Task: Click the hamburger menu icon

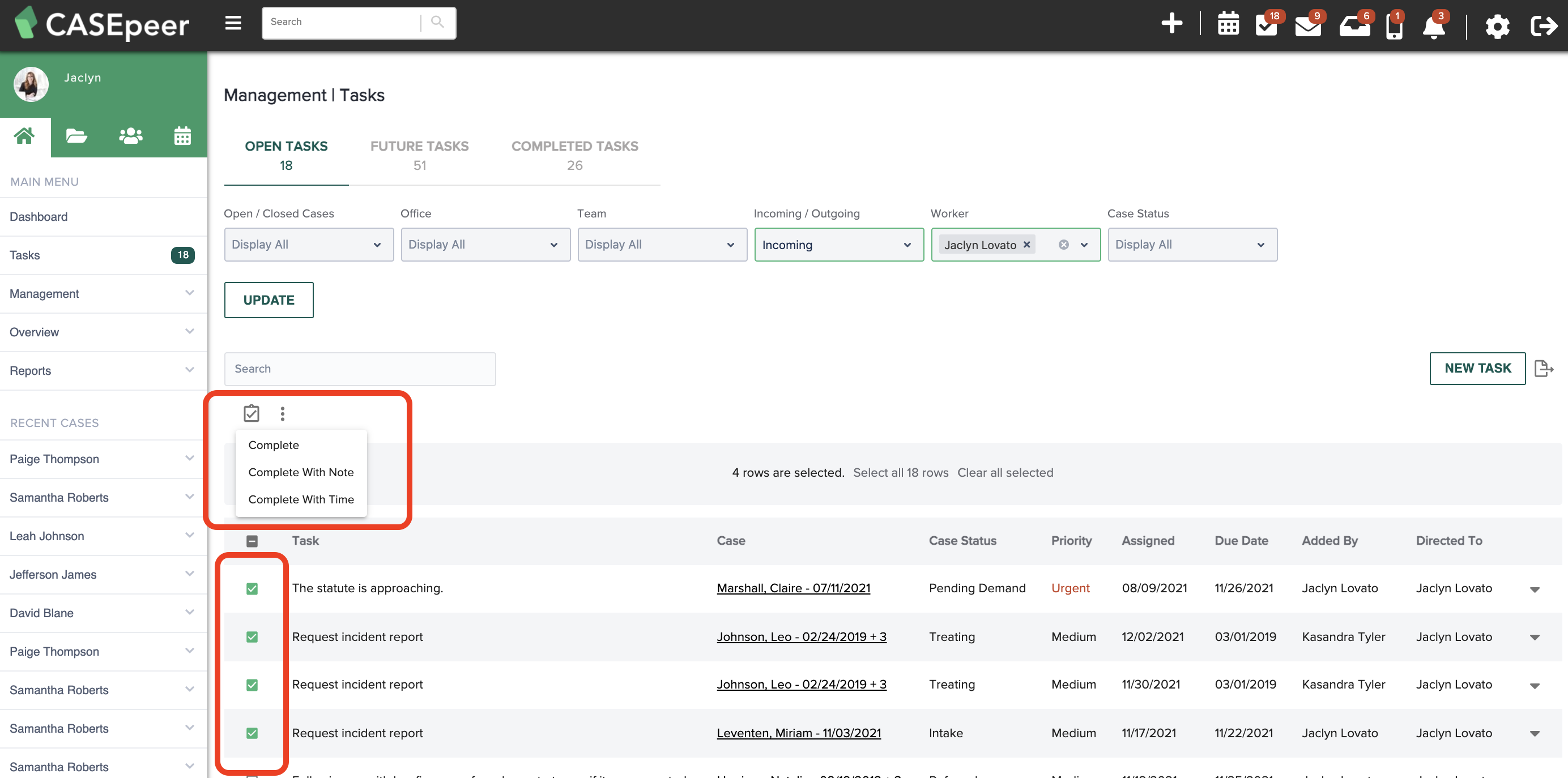Action: pos(233,23)
